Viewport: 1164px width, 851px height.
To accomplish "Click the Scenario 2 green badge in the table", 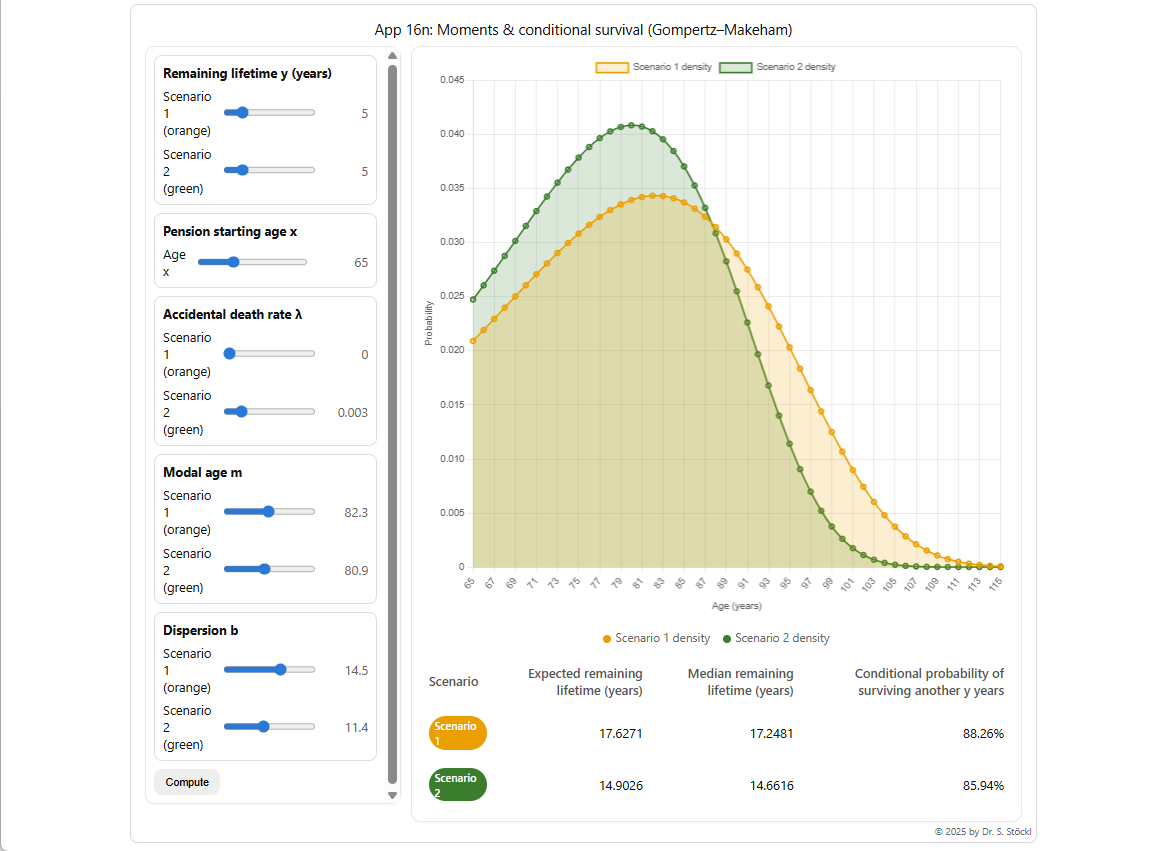I will pos(457,784).
